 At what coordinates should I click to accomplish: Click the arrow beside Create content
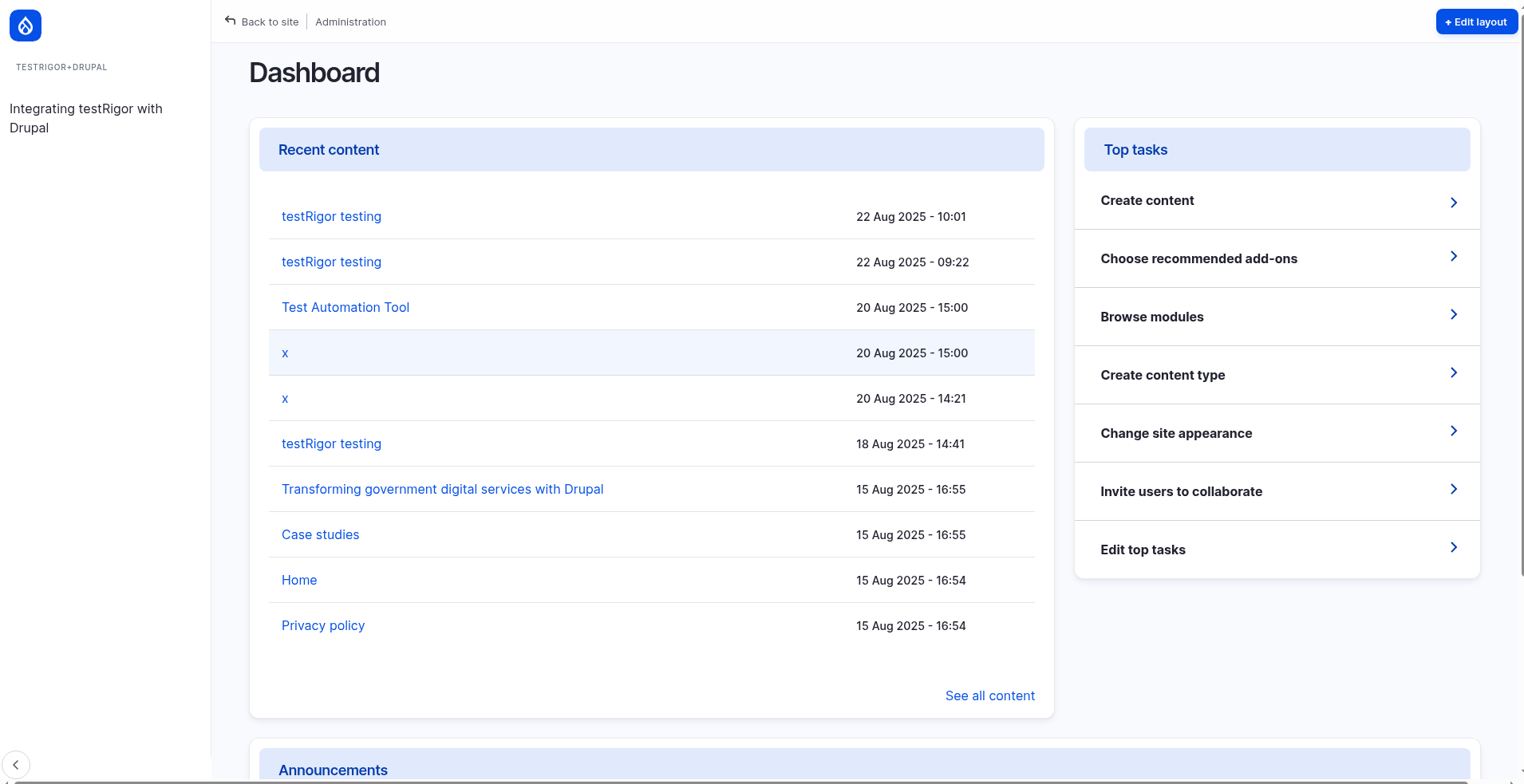(x=1453, y=203)
